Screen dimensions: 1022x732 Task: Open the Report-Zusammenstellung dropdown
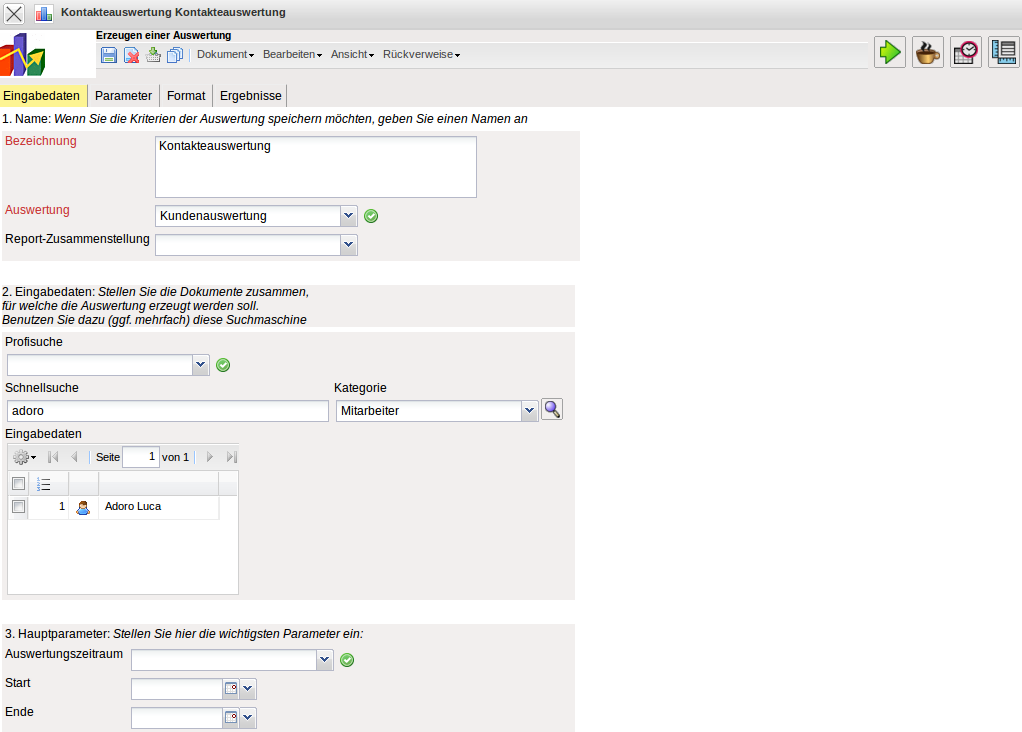click(x=349, y=245)
